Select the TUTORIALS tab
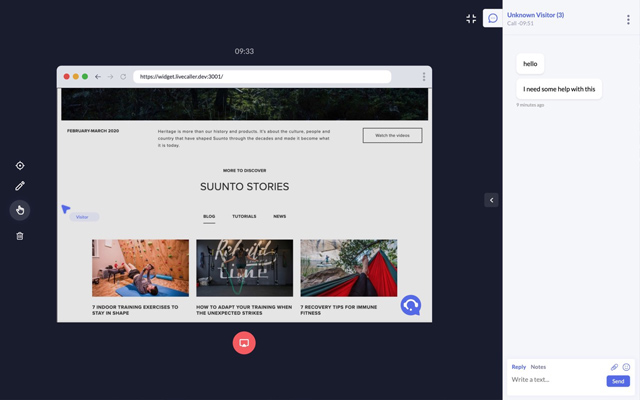The height and width of the screenshot is (400, 640). point(244,216)
